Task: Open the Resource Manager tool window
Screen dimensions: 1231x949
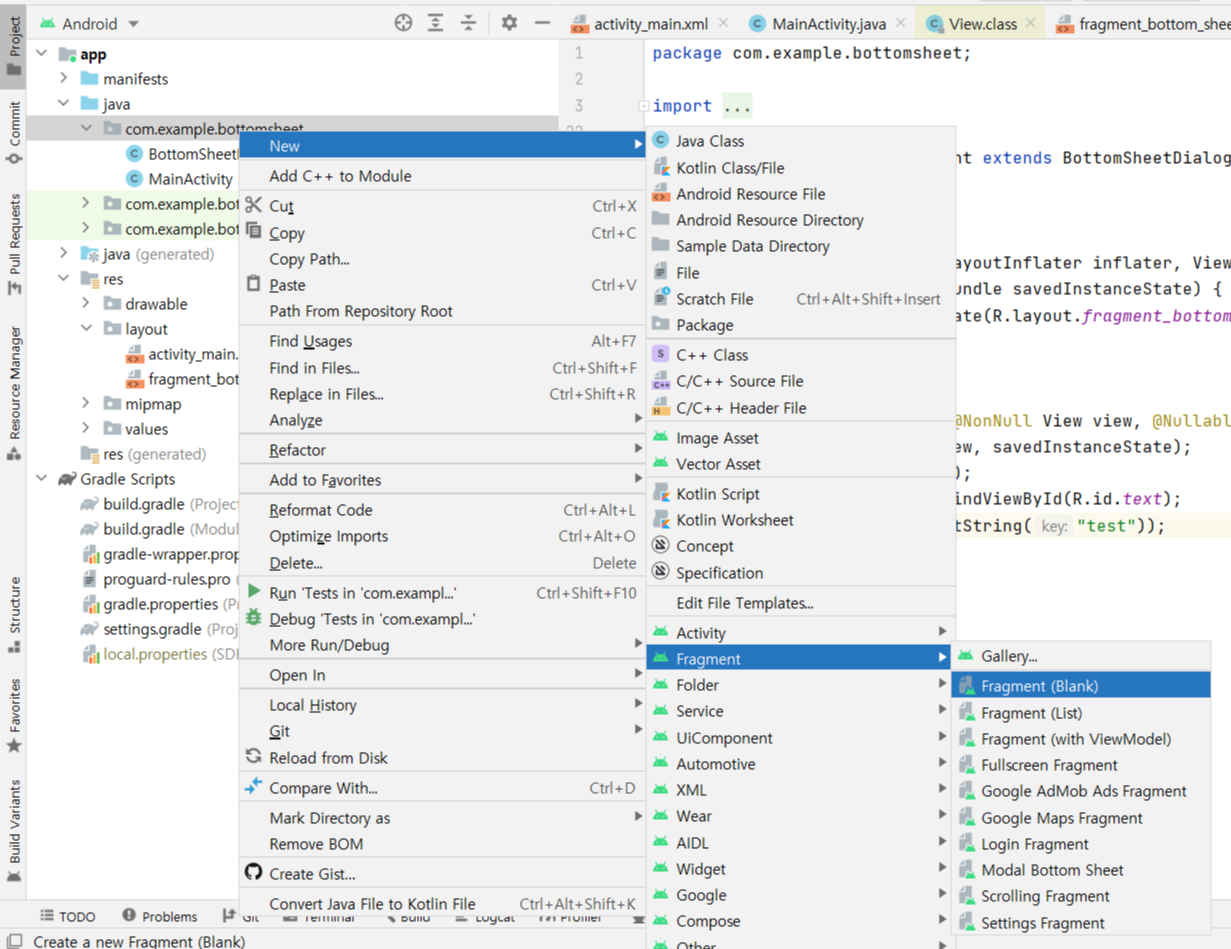Action: (14, 392)
